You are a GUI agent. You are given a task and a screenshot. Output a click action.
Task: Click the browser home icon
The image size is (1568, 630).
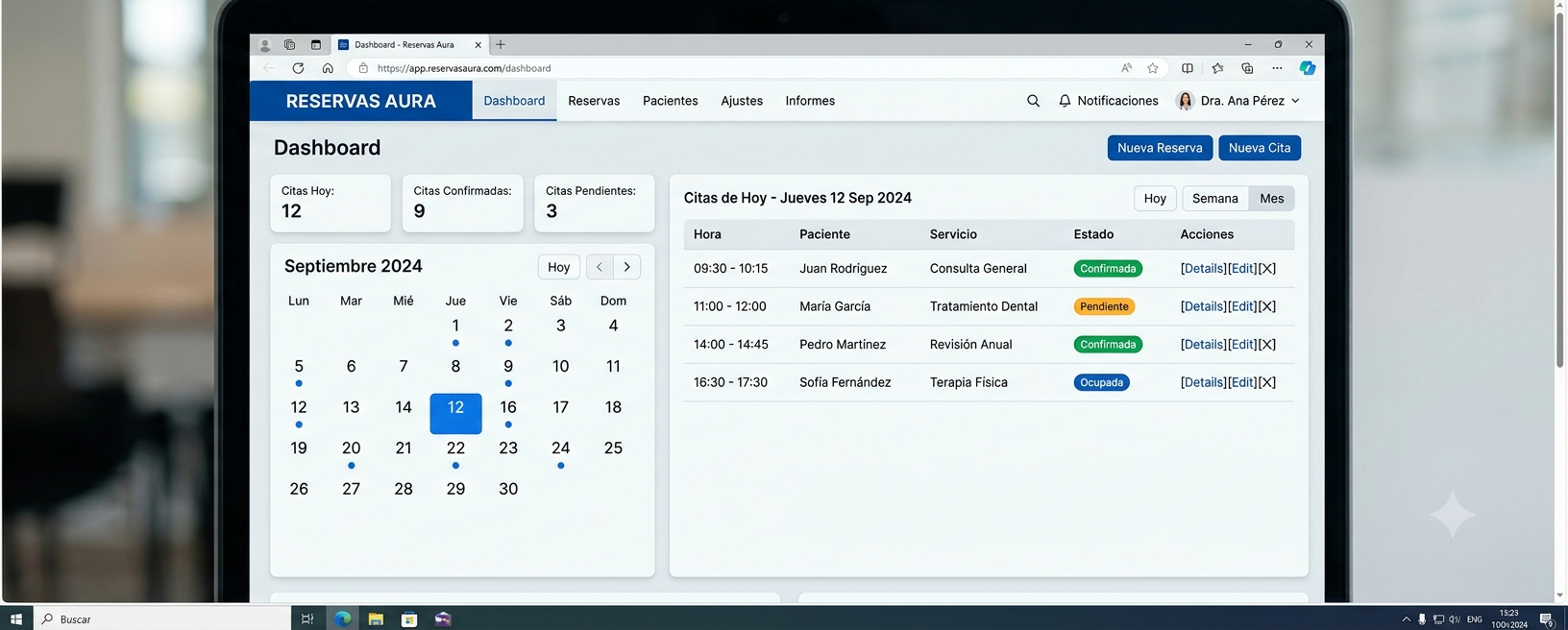pos(328,68)
